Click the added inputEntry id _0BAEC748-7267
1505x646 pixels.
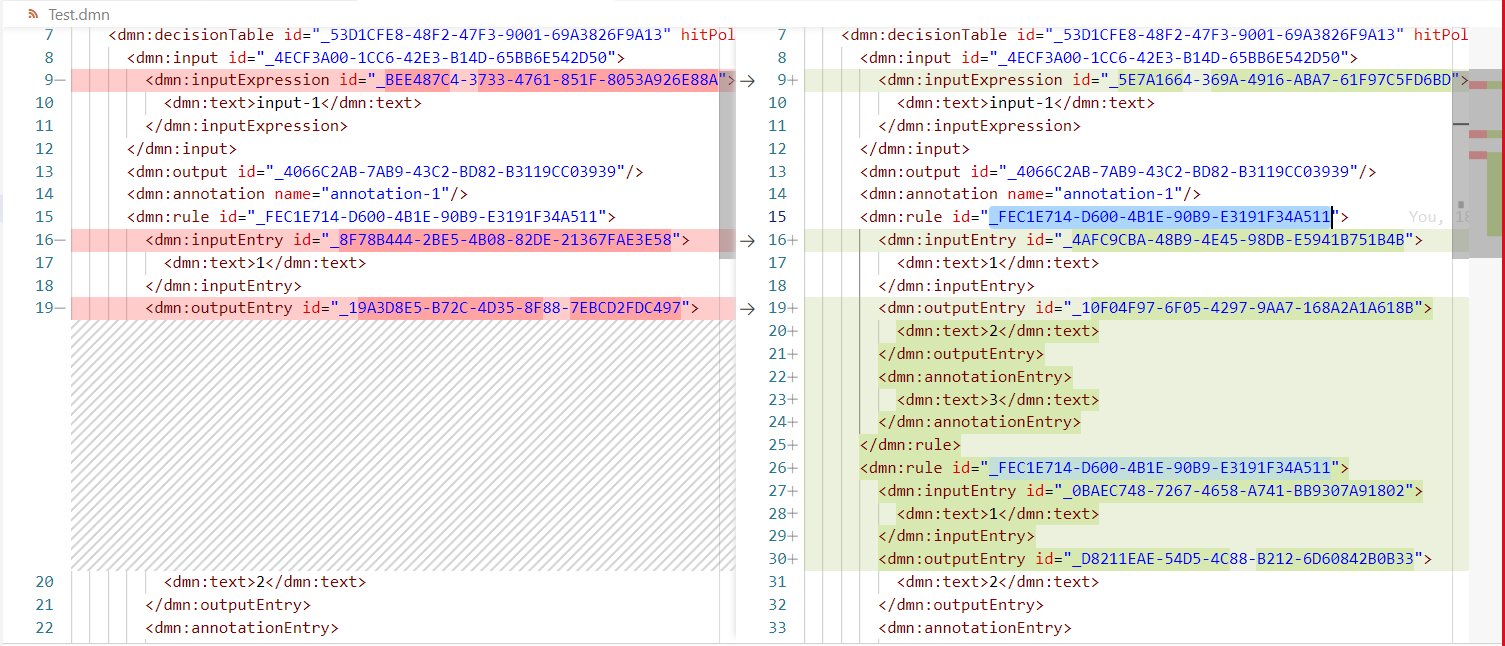tap(1234, 491)
